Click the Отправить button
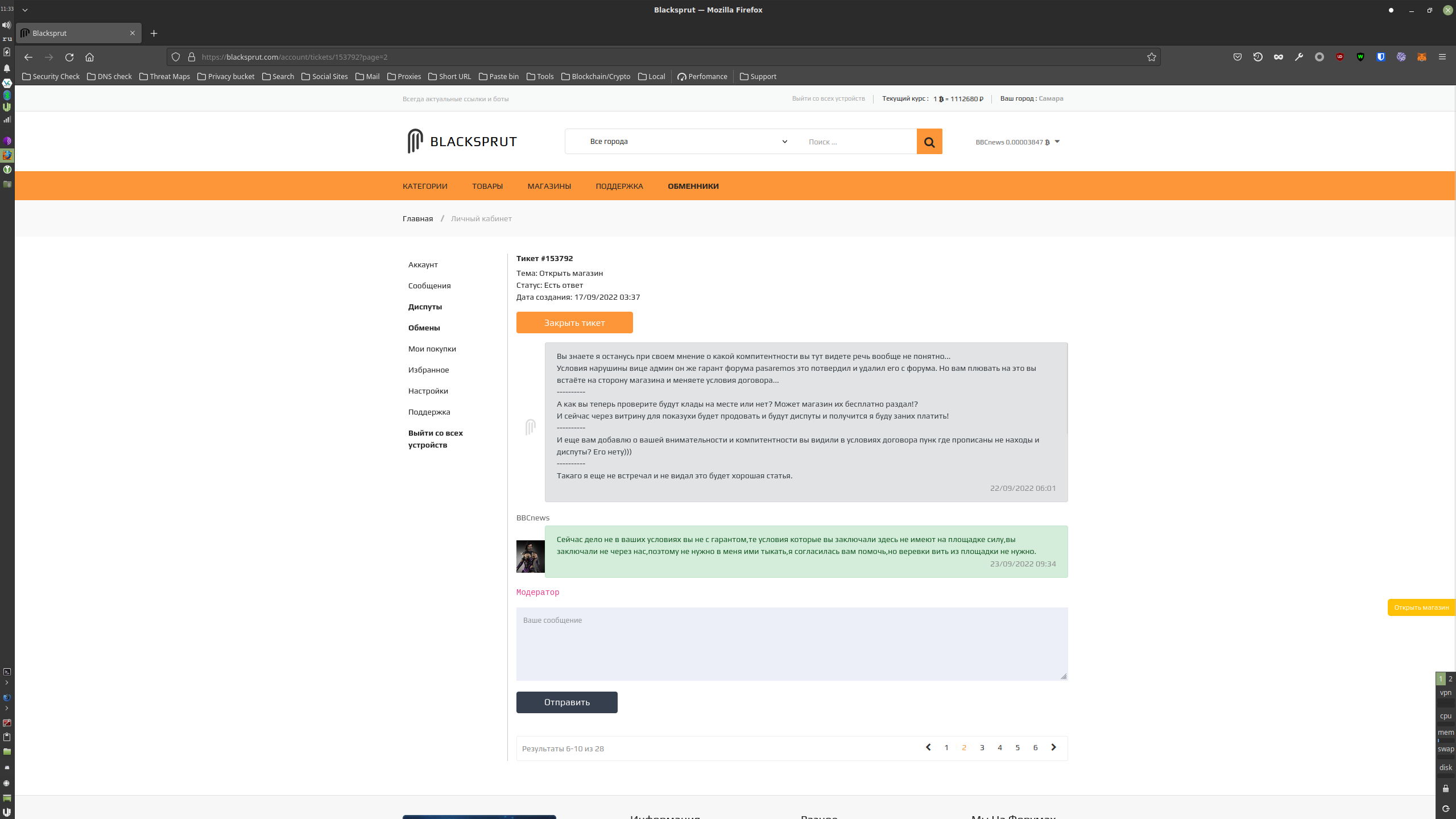Viewport: 1456px width, 819px height. point(566,702)
